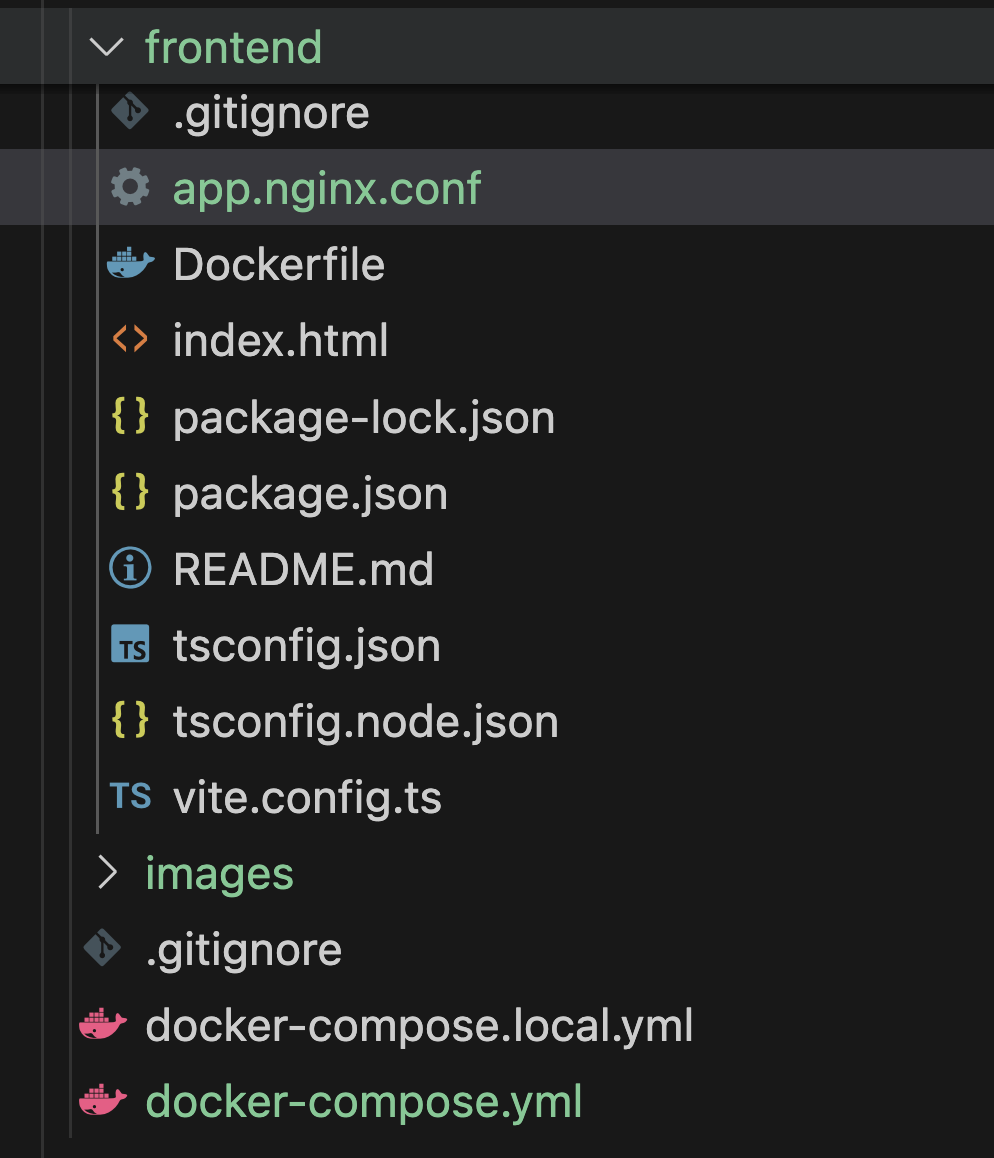Screen dimensions: 994x1158
Task: Click the gear icon next to app.nginx.conf
Action: pos(130,188)
